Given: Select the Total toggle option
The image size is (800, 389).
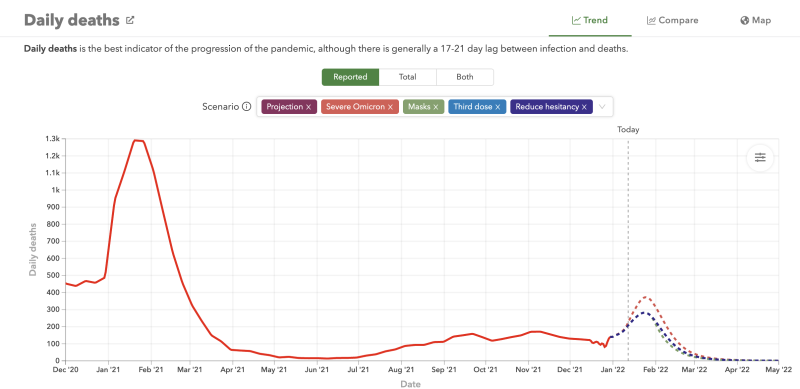Looking at the screenshot, I should pos(408,77).
